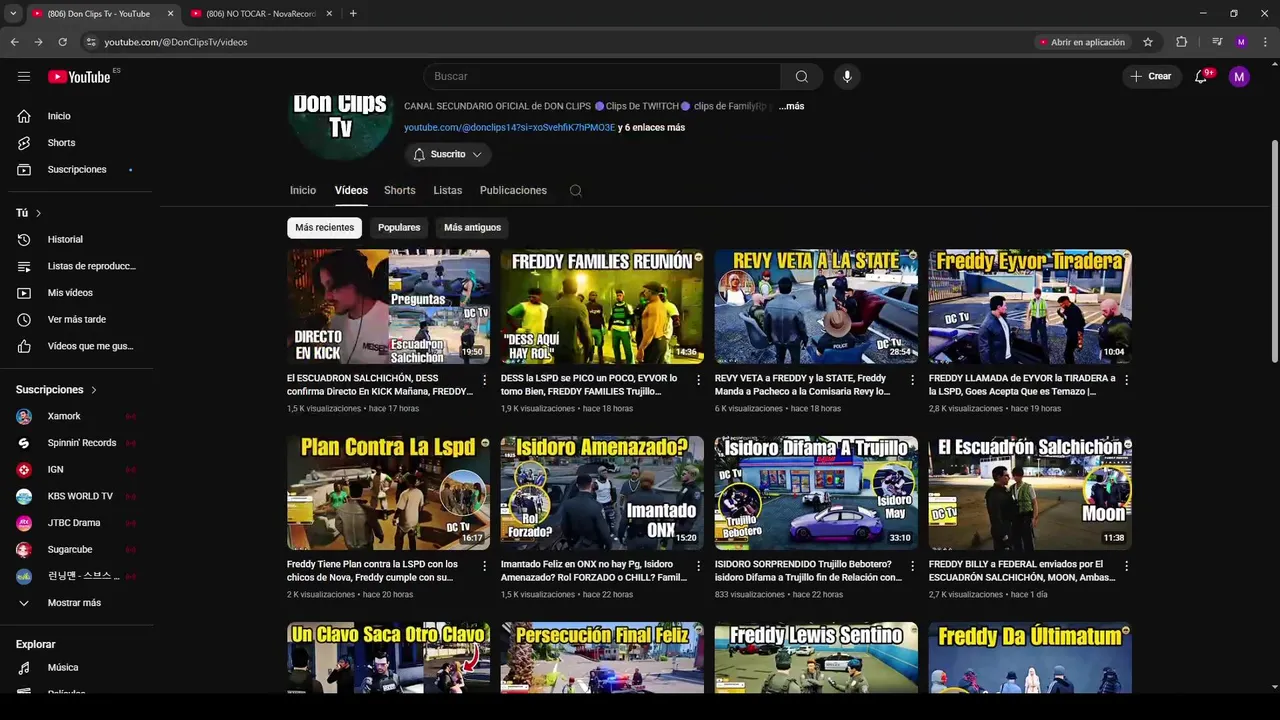Open the notifications bell

point(1201,77)
